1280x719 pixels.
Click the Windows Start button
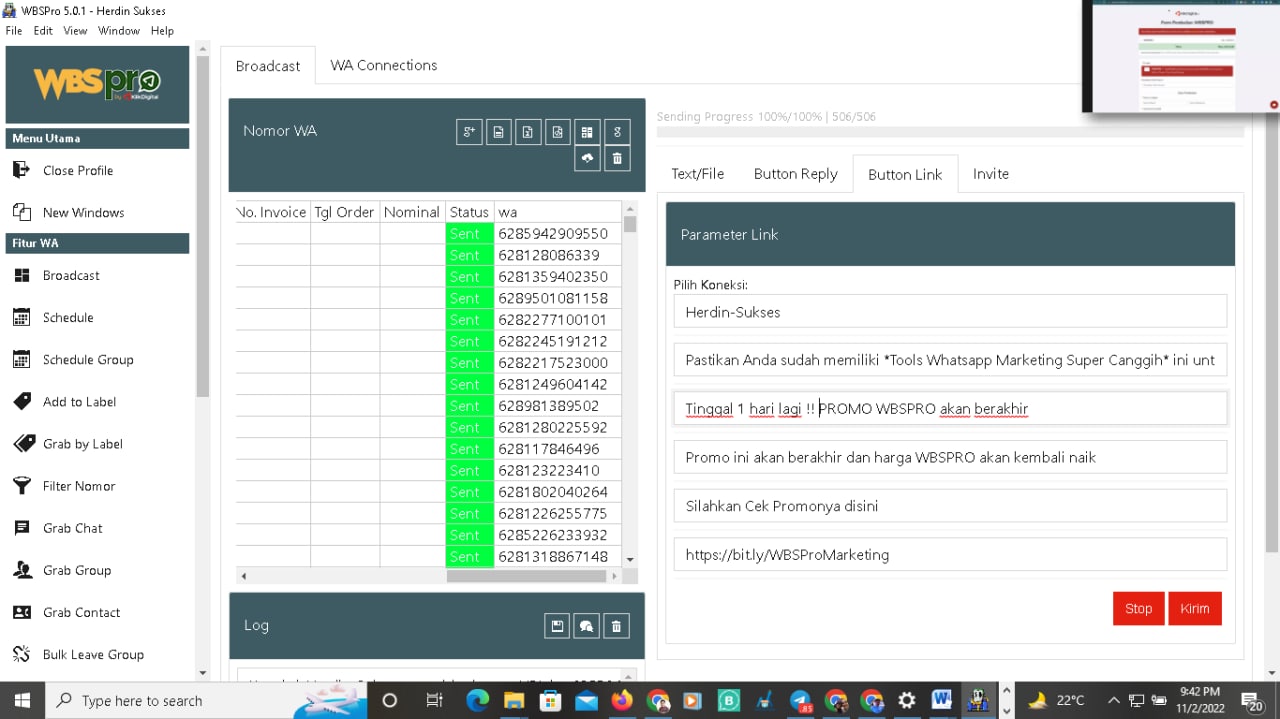22,700
